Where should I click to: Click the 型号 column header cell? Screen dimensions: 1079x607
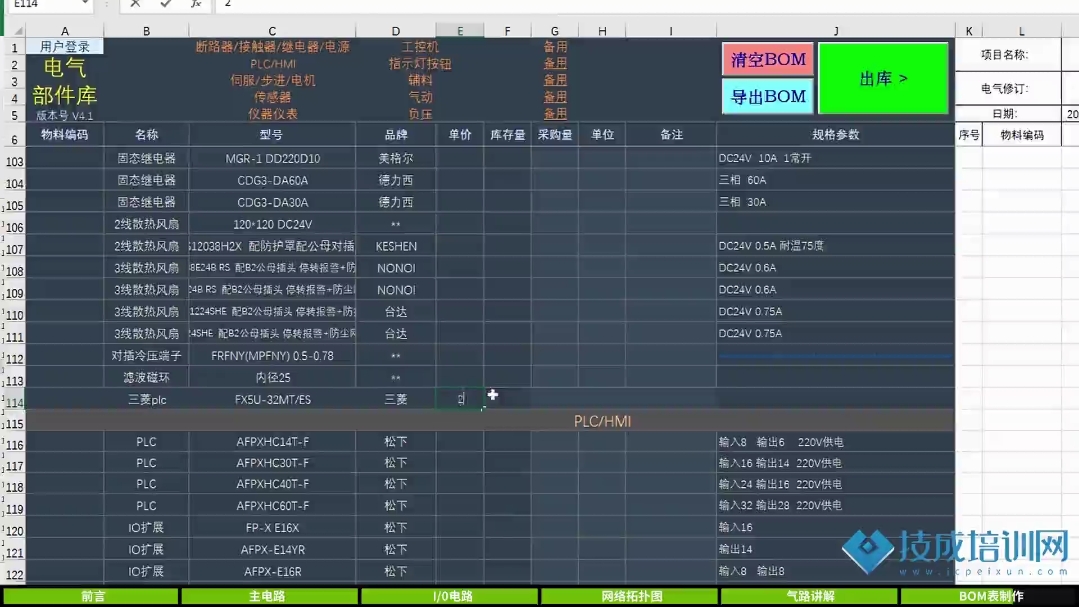tap(272, 135)
